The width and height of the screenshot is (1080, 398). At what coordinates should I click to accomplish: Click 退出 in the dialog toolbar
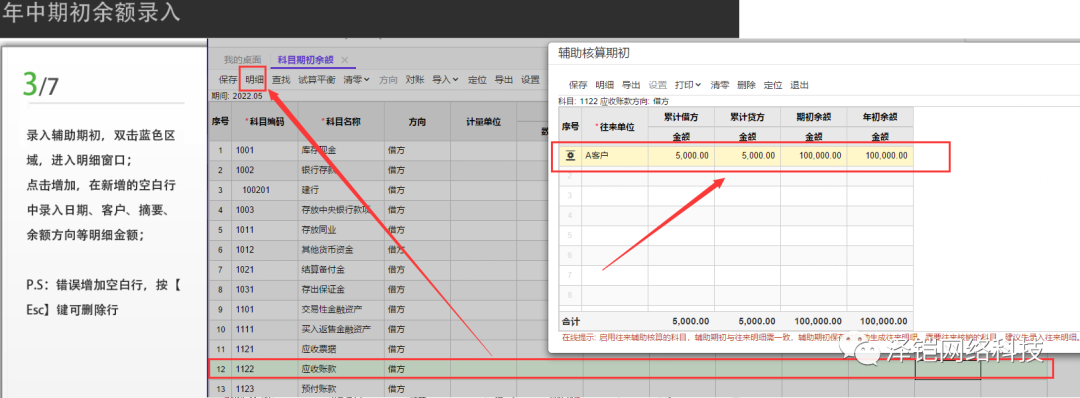click(x=799, y=85)
